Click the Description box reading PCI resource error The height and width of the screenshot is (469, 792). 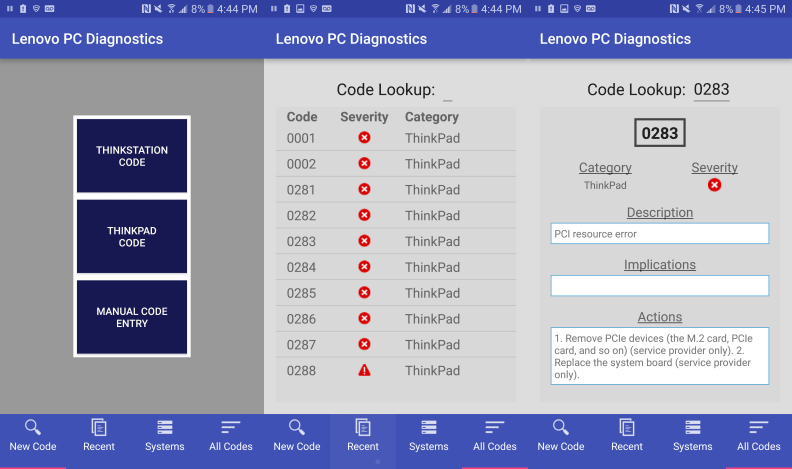[x=660, y=233]
